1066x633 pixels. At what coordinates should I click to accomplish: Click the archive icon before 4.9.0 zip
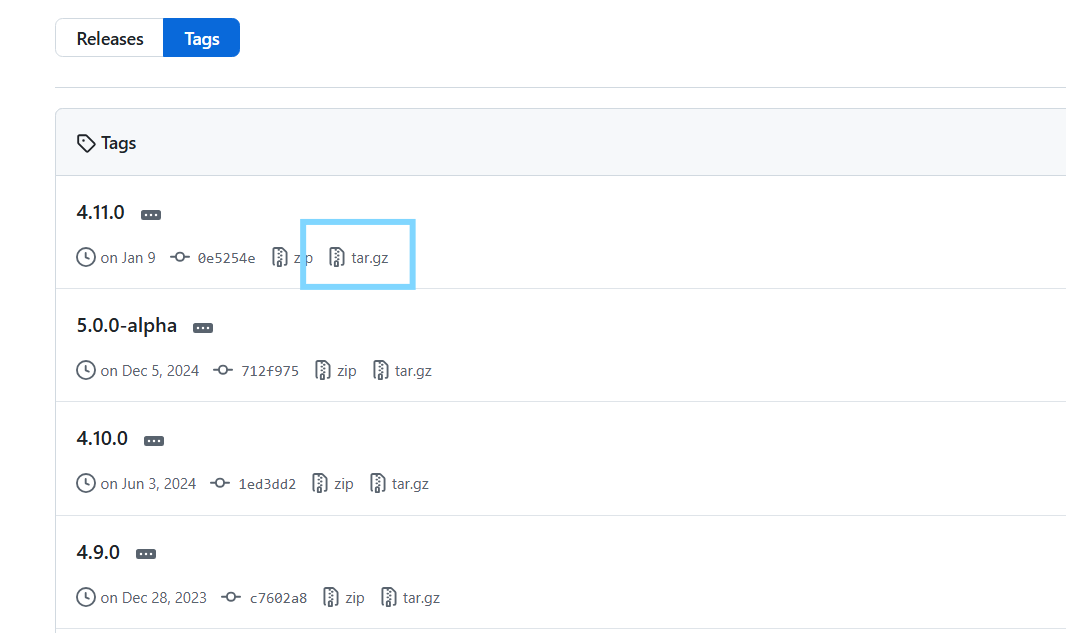[x=331, y=597]
